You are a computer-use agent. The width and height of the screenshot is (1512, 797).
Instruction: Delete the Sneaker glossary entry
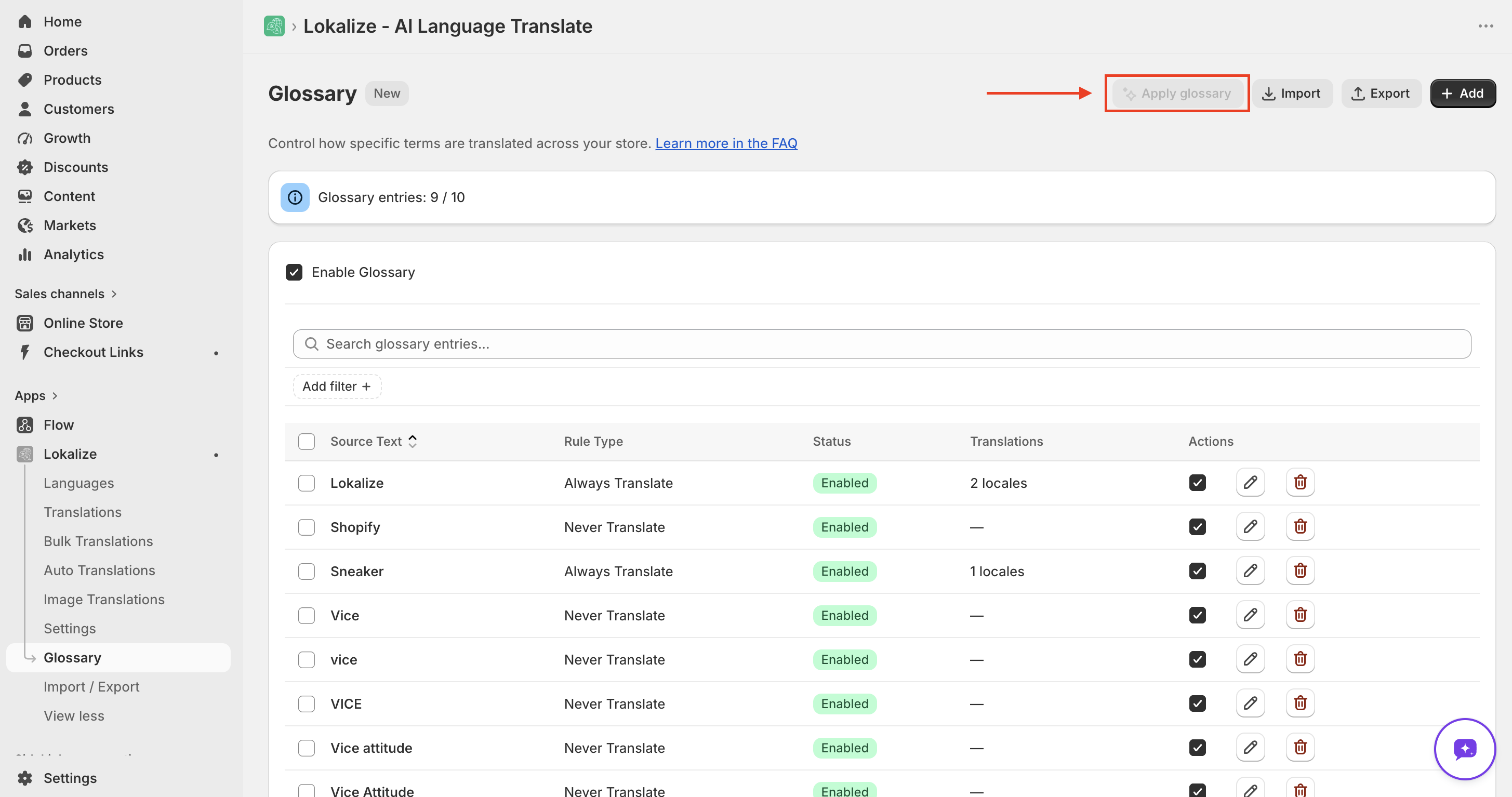[1300, 570]
